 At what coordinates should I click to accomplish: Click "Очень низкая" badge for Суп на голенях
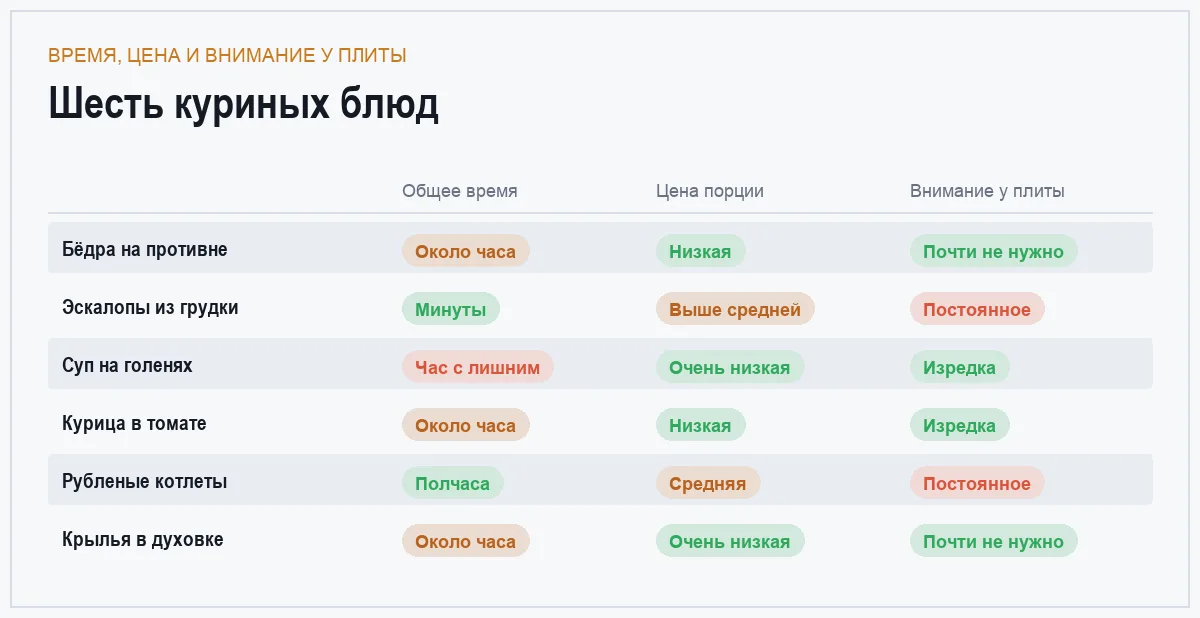730,367
